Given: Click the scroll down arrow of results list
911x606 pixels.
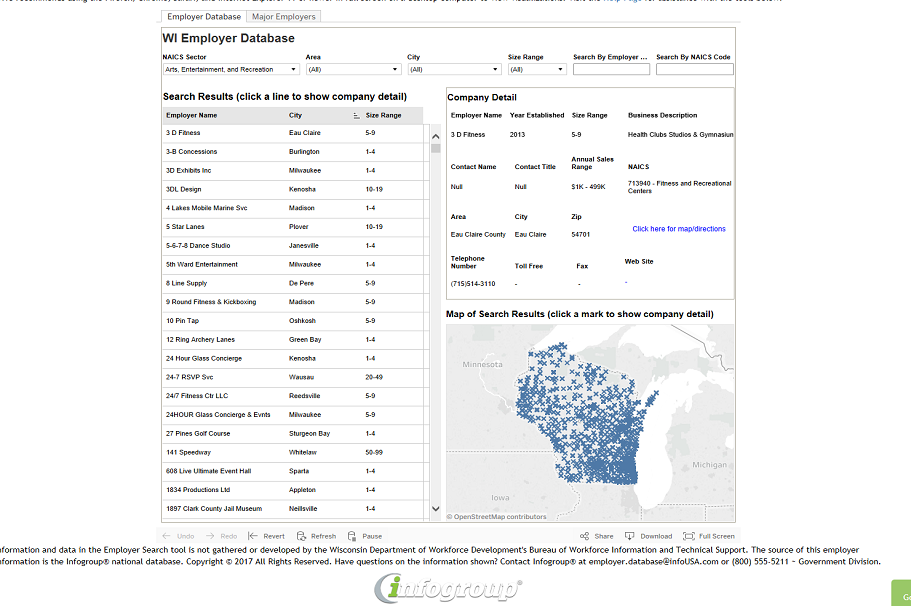Looking at the screenshot, I should click(436, 509).
